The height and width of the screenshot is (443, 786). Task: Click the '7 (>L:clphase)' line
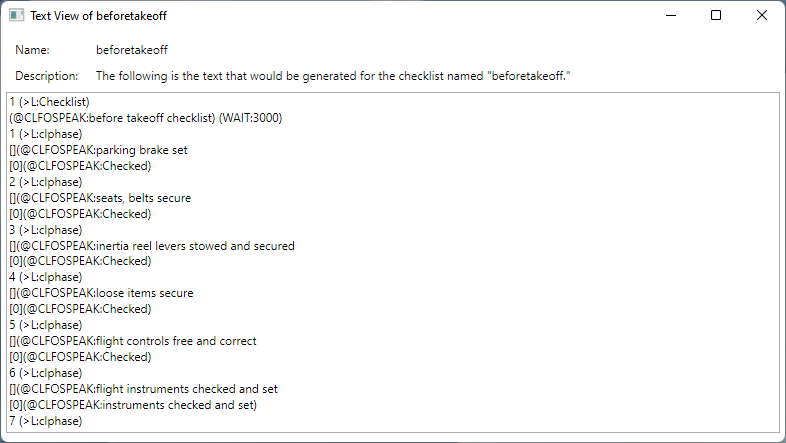46,421
